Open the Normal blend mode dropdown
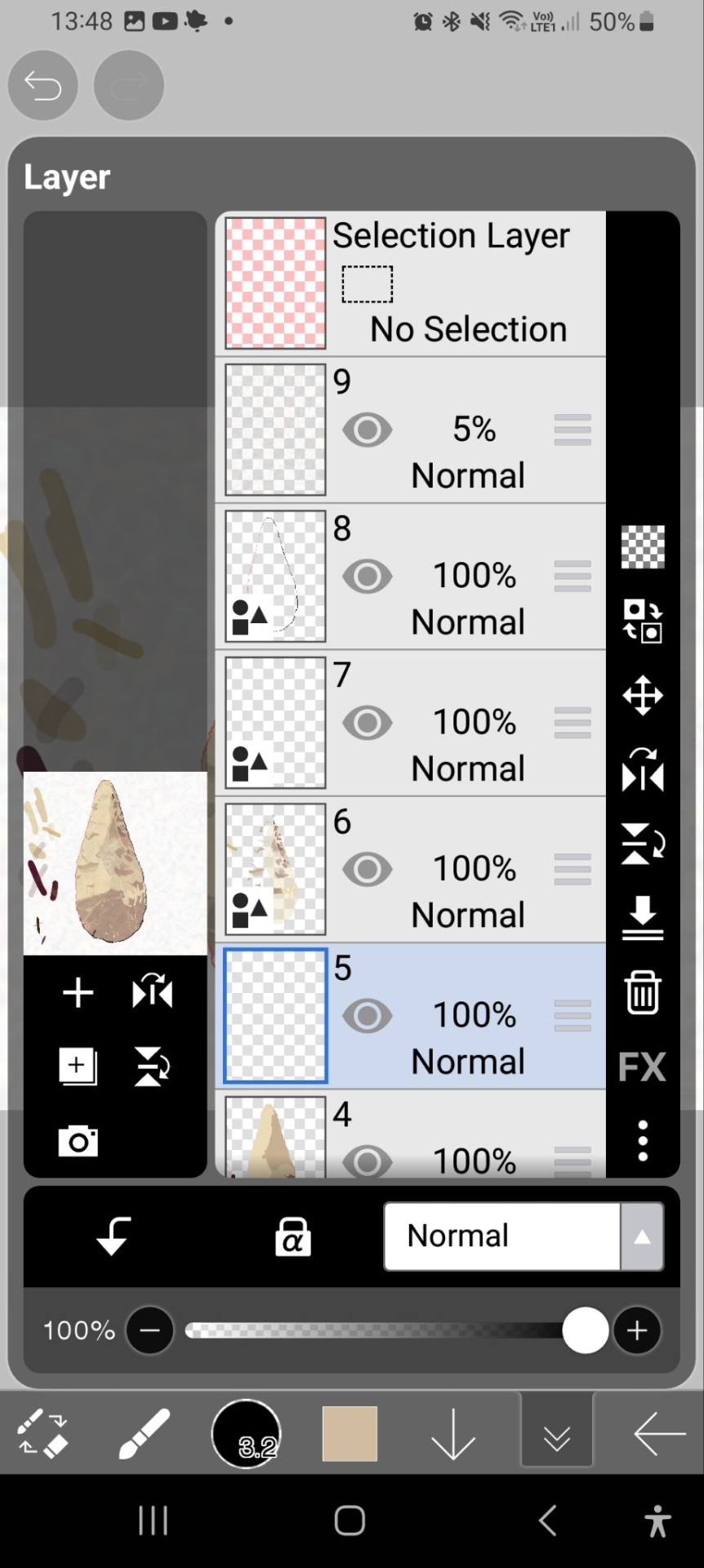Viewport: 704px width, 1568px height. coord(523,1236)
